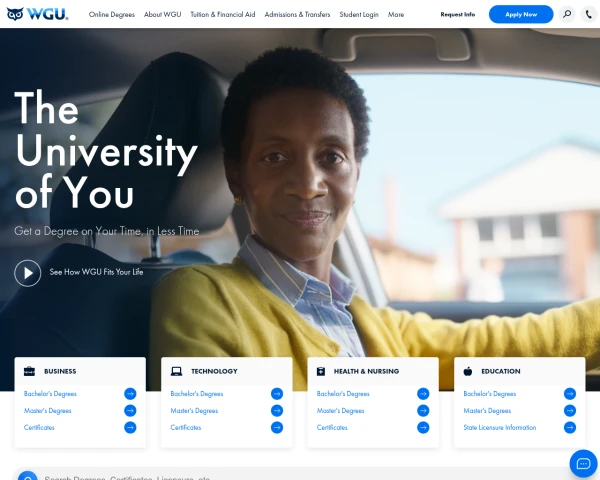Click arrow beside Business Bachelor's Degrees

130,393
